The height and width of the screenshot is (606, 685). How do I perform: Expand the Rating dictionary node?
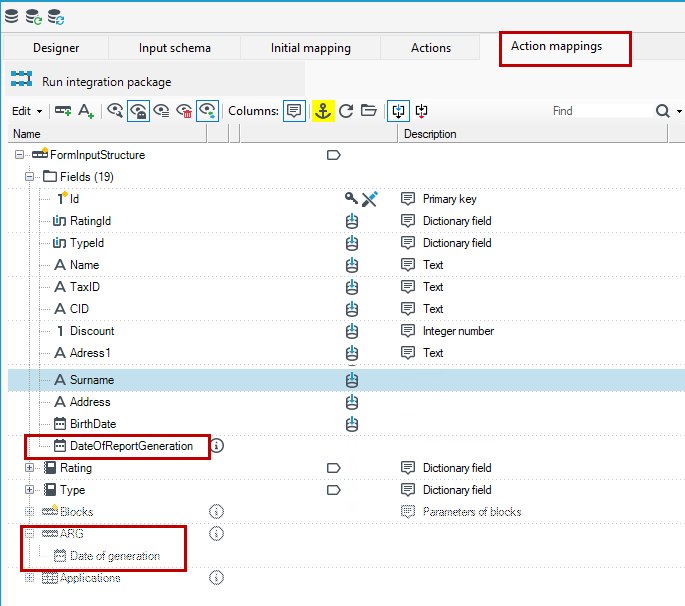point(29,467)
